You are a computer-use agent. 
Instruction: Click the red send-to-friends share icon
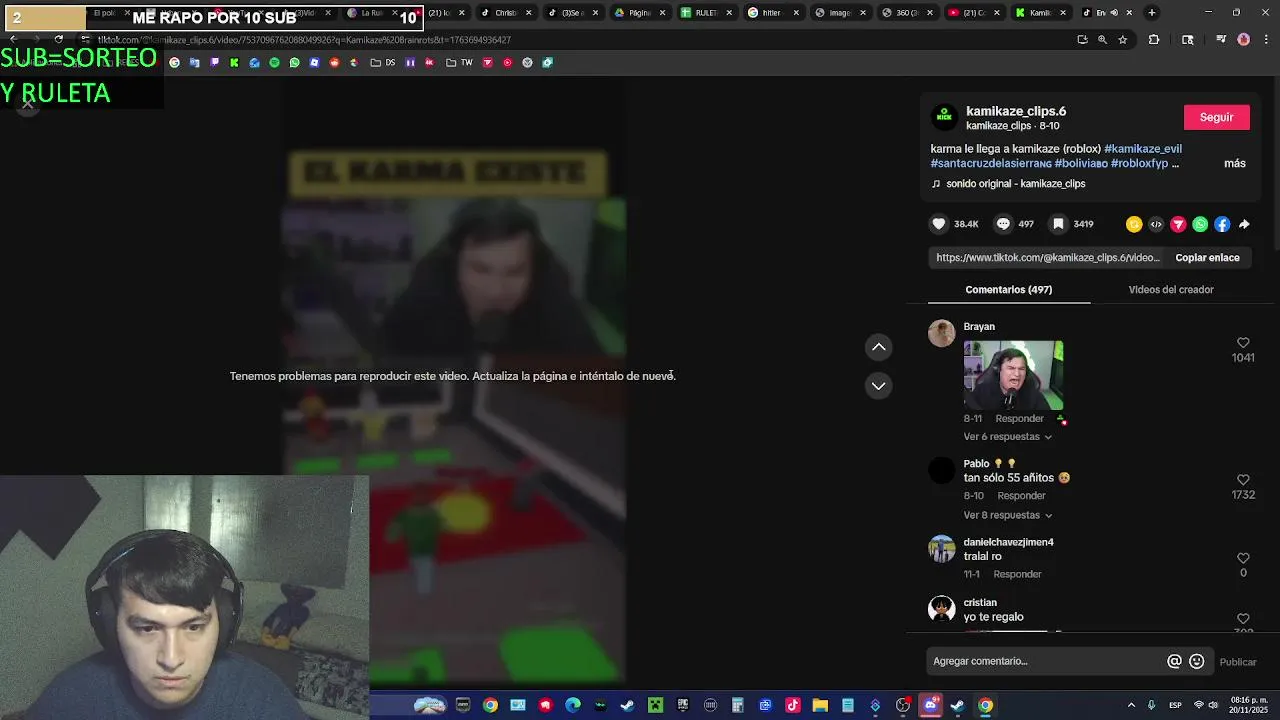coord(1178,224)
